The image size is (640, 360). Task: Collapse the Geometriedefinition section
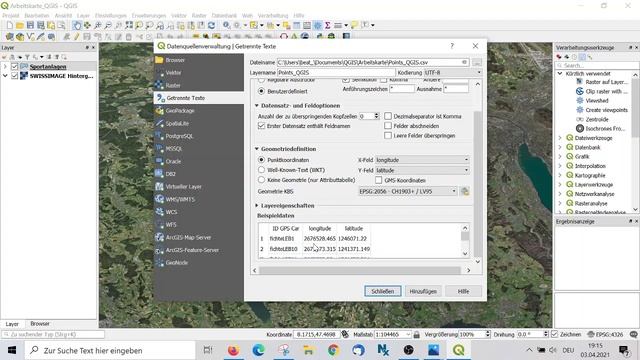tap(257, 149)
